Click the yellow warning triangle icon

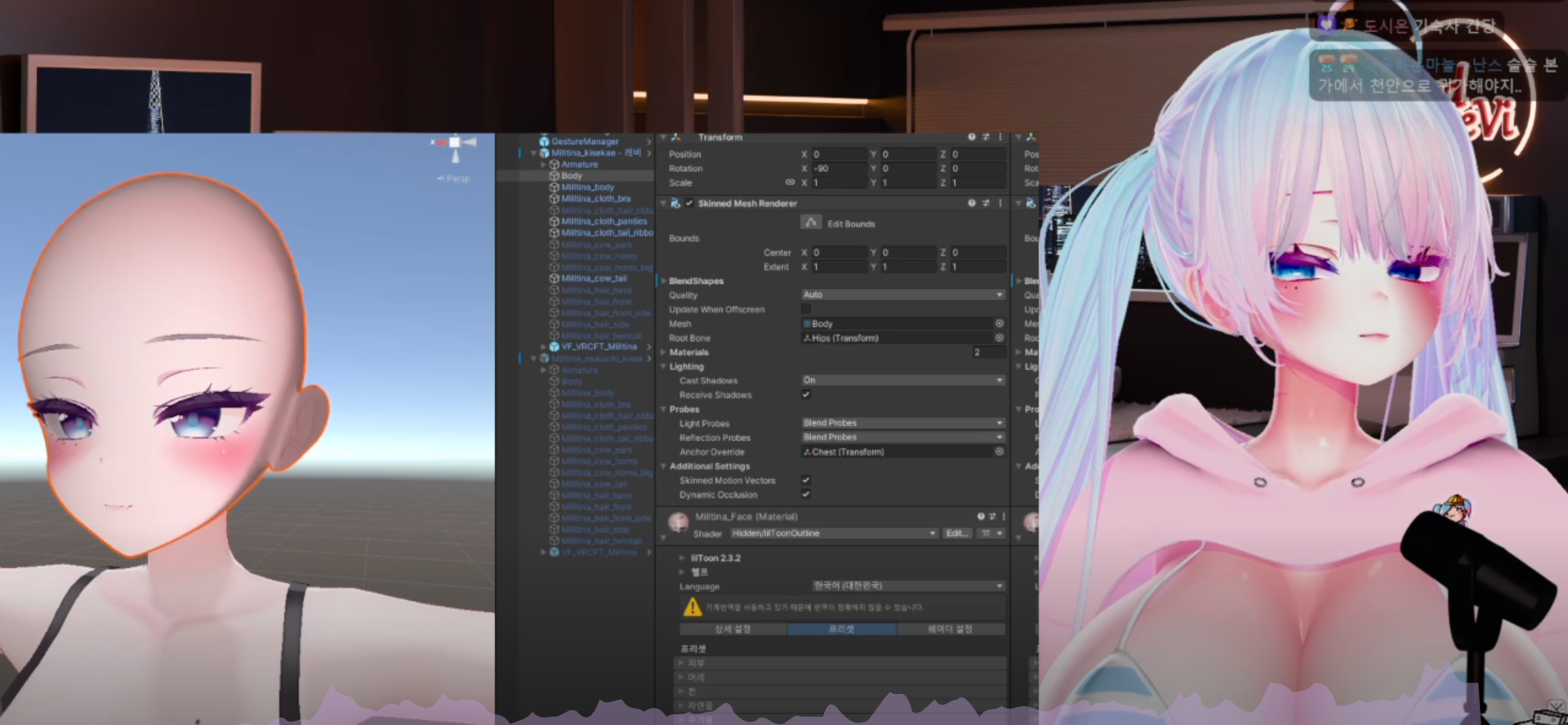point(693,607)
